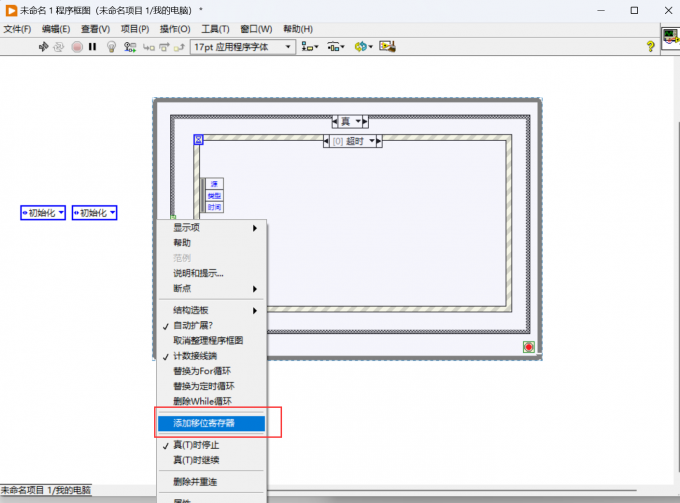Click the Run VI arrow icon
680x503 pixels.
click(x=43, y=46)
